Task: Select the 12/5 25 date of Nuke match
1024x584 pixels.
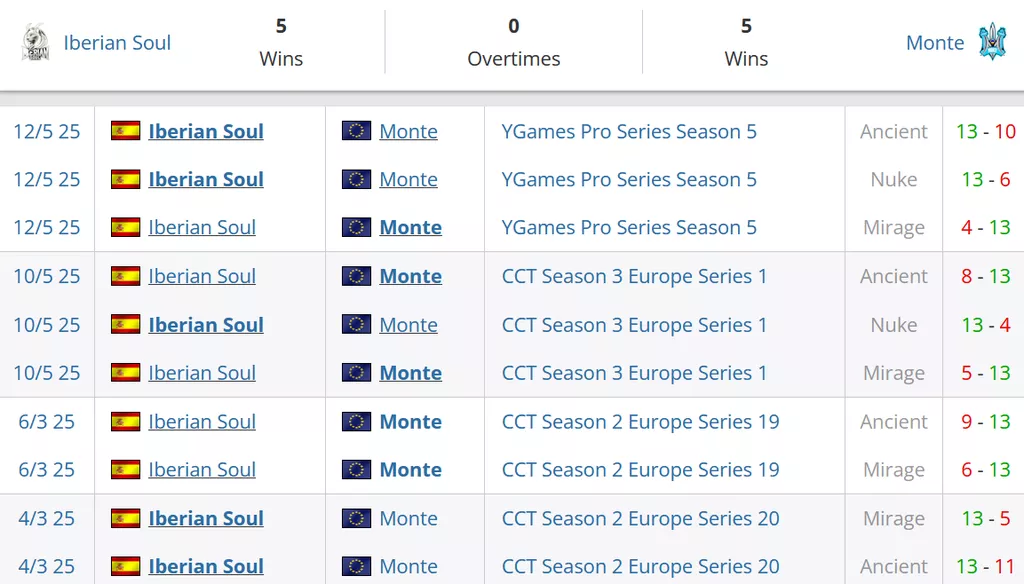Action: [x=47, y=179]
